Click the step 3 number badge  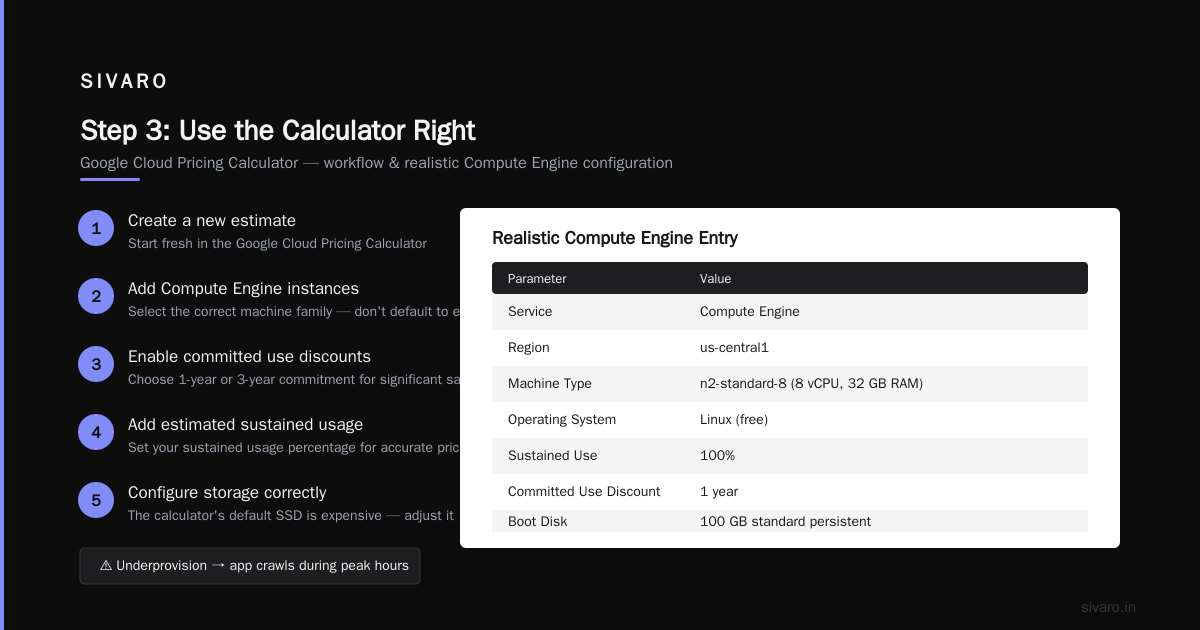pos(96,364)
